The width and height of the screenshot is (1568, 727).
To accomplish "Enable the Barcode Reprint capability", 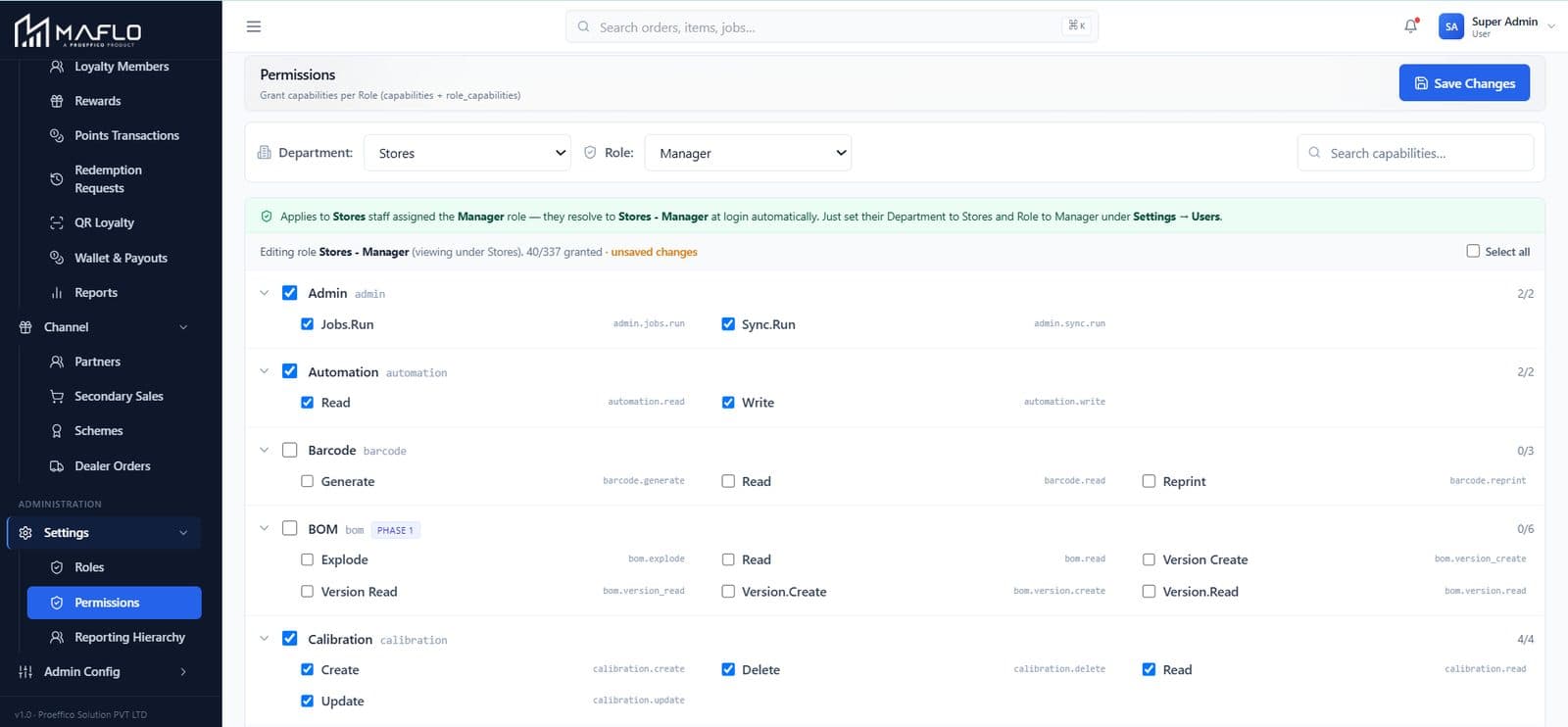I will (x=1149, y=481).
